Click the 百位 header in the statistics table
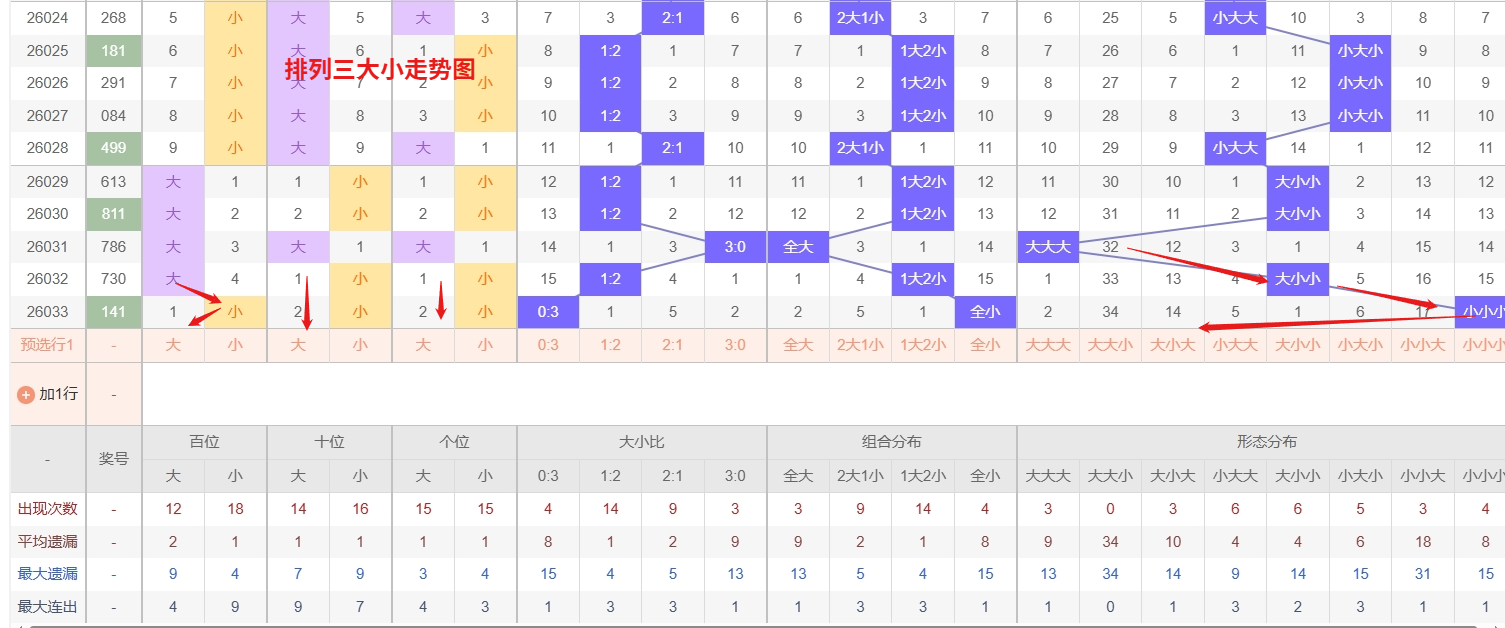 coord(204,442)
